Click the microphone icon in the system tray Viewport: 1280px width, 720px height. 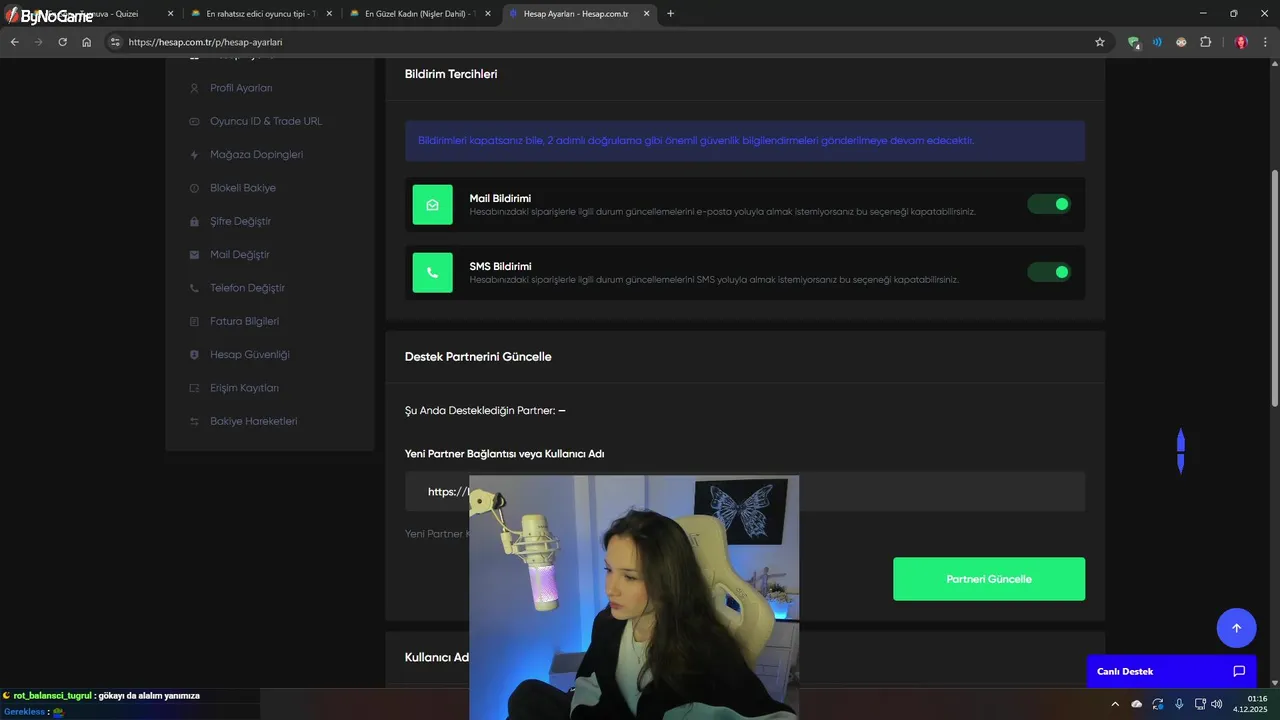pos(1179,704)
